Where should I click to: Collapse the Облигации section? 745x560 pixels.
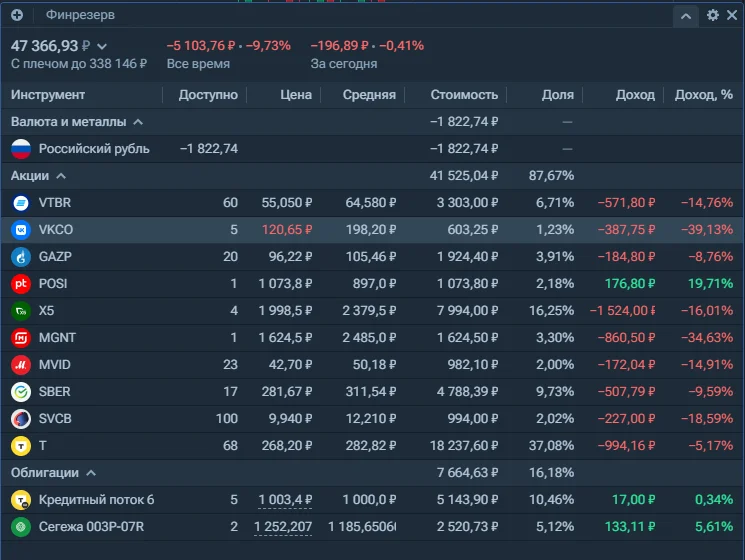pos(91,473)
